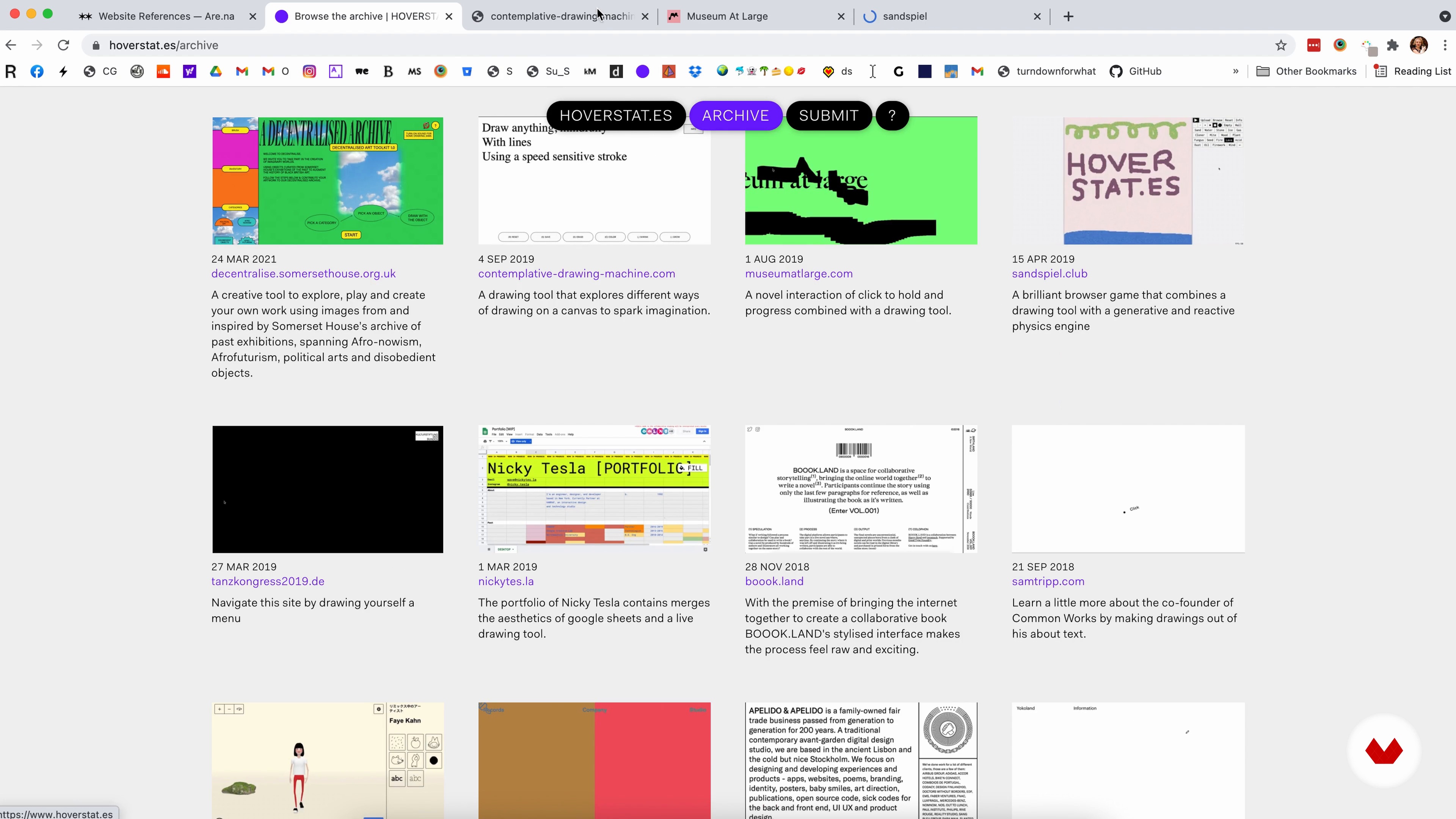Open decentralise.somersethouse.org.uk link
Image resolution: width=1456 pixels, height=819 pixels.
click(x=303, y=273)
